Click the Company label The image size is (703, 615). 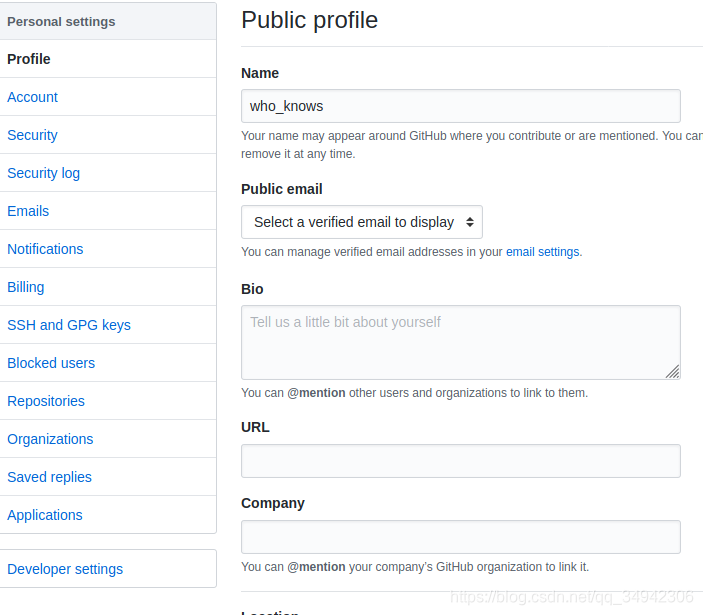[273, 503]
